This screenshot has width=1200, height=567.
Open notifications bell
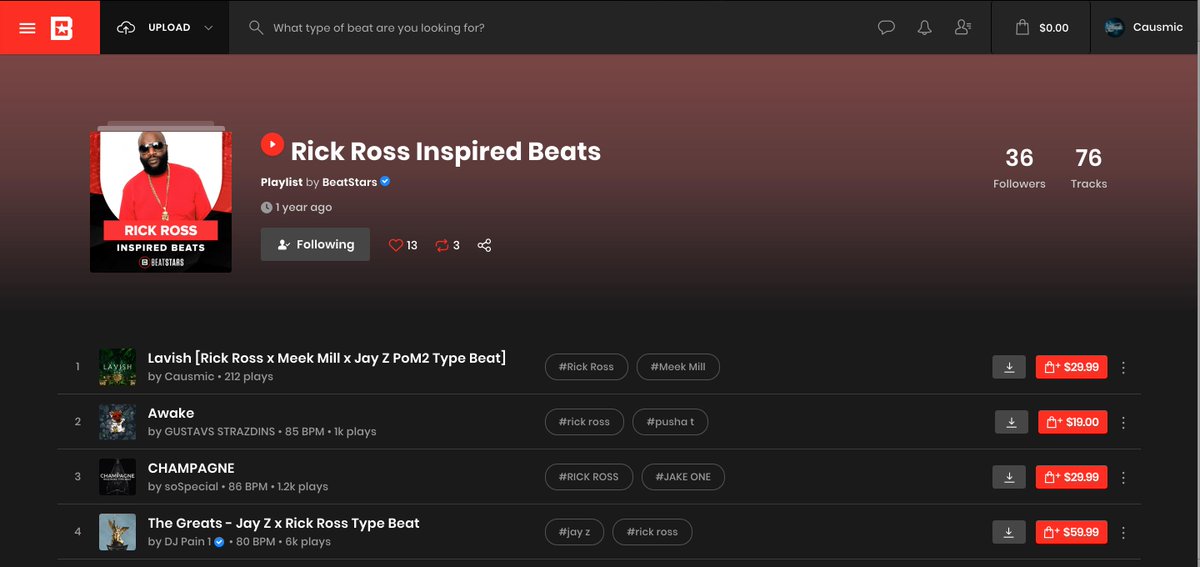925,28
